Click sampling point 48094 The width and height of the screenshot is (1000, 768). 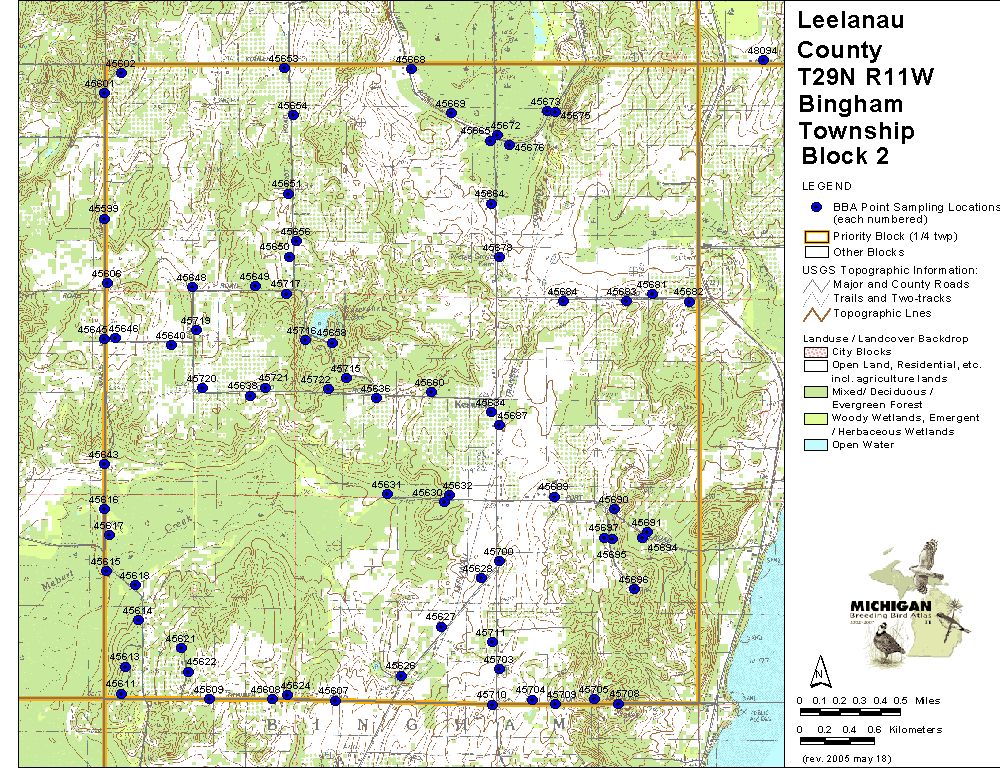click(763, 60)
